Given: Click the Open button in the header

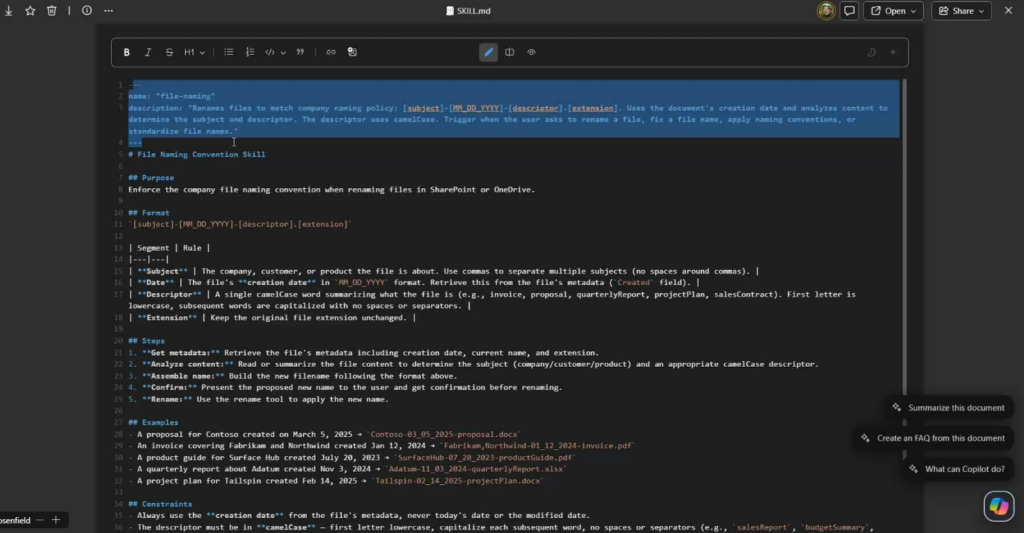Looking at the screenshot, I should [x=893, y=11].
